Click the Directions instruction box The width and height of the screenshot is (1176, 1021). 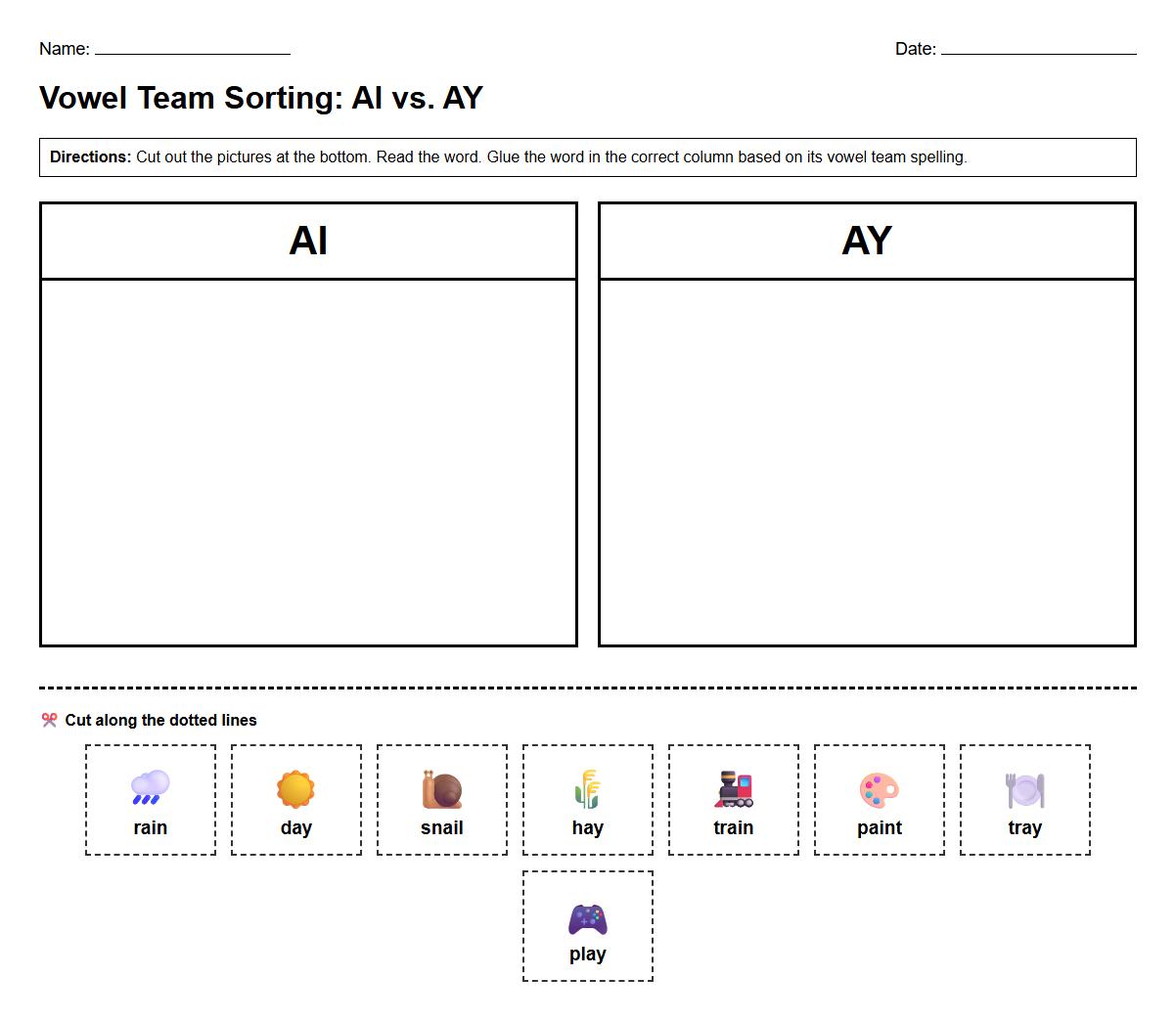pyautogui.click(x=587, y=157)
